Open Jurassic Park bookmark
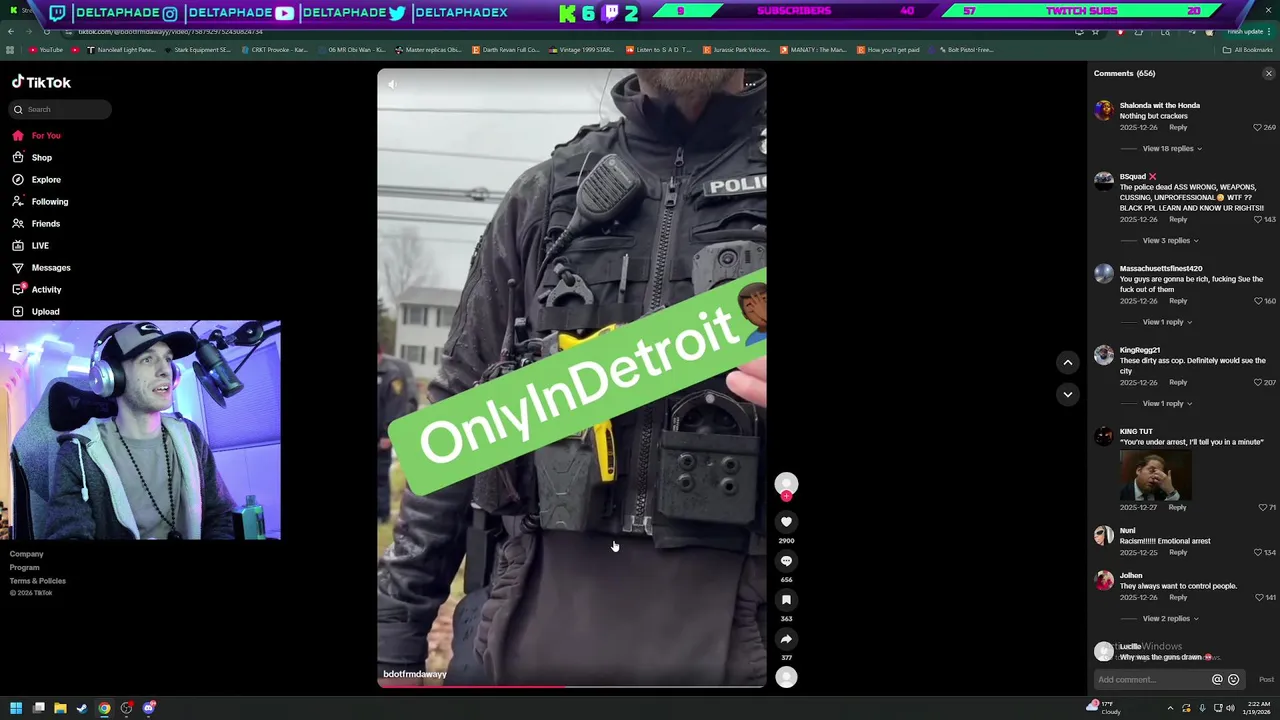Viewport: 1280px width, 720px height. point(737,50)
